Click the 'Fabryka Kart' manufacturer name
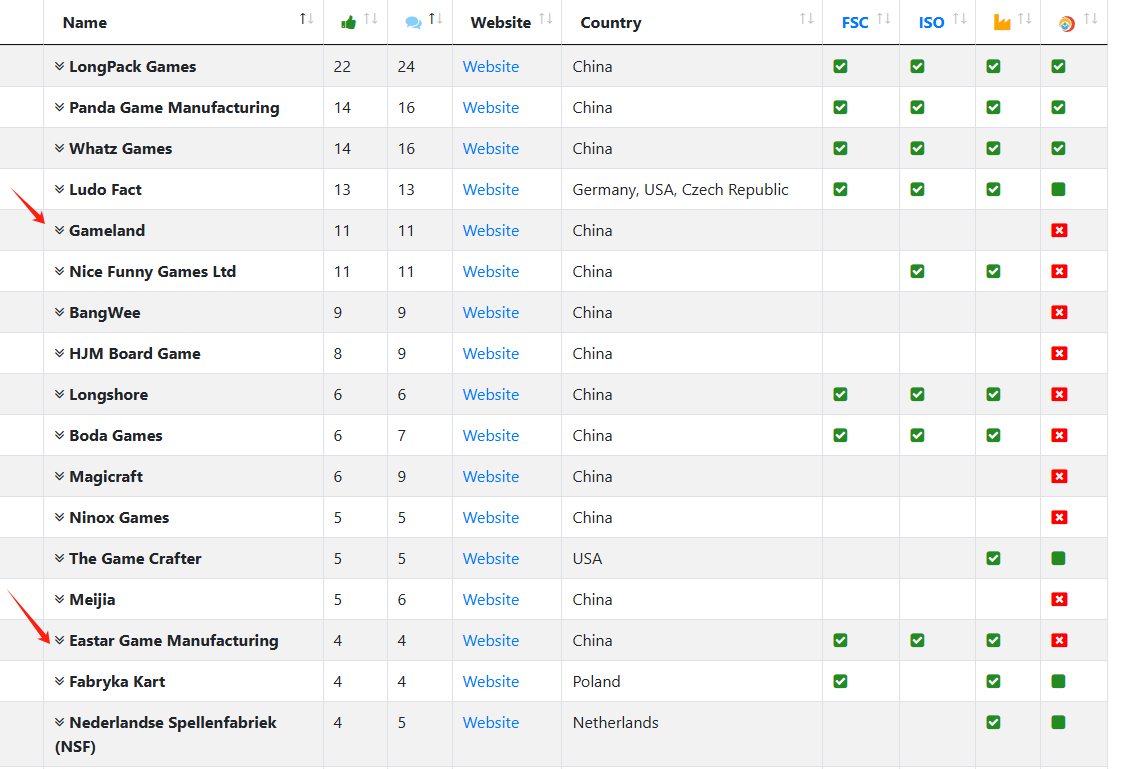The height and width of the screenshot is (769, 1128). pyautogui.click(x=117, y=682)
